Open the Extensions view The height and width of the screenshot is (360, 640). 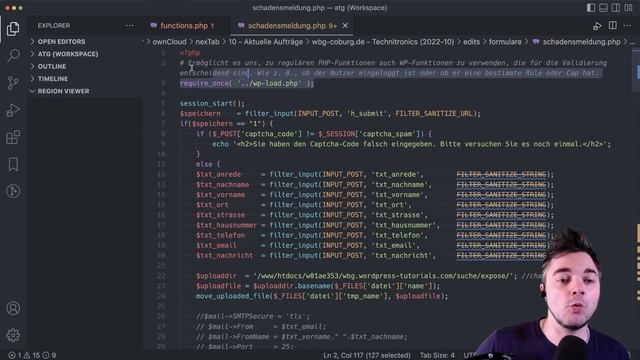coord(13,137)
